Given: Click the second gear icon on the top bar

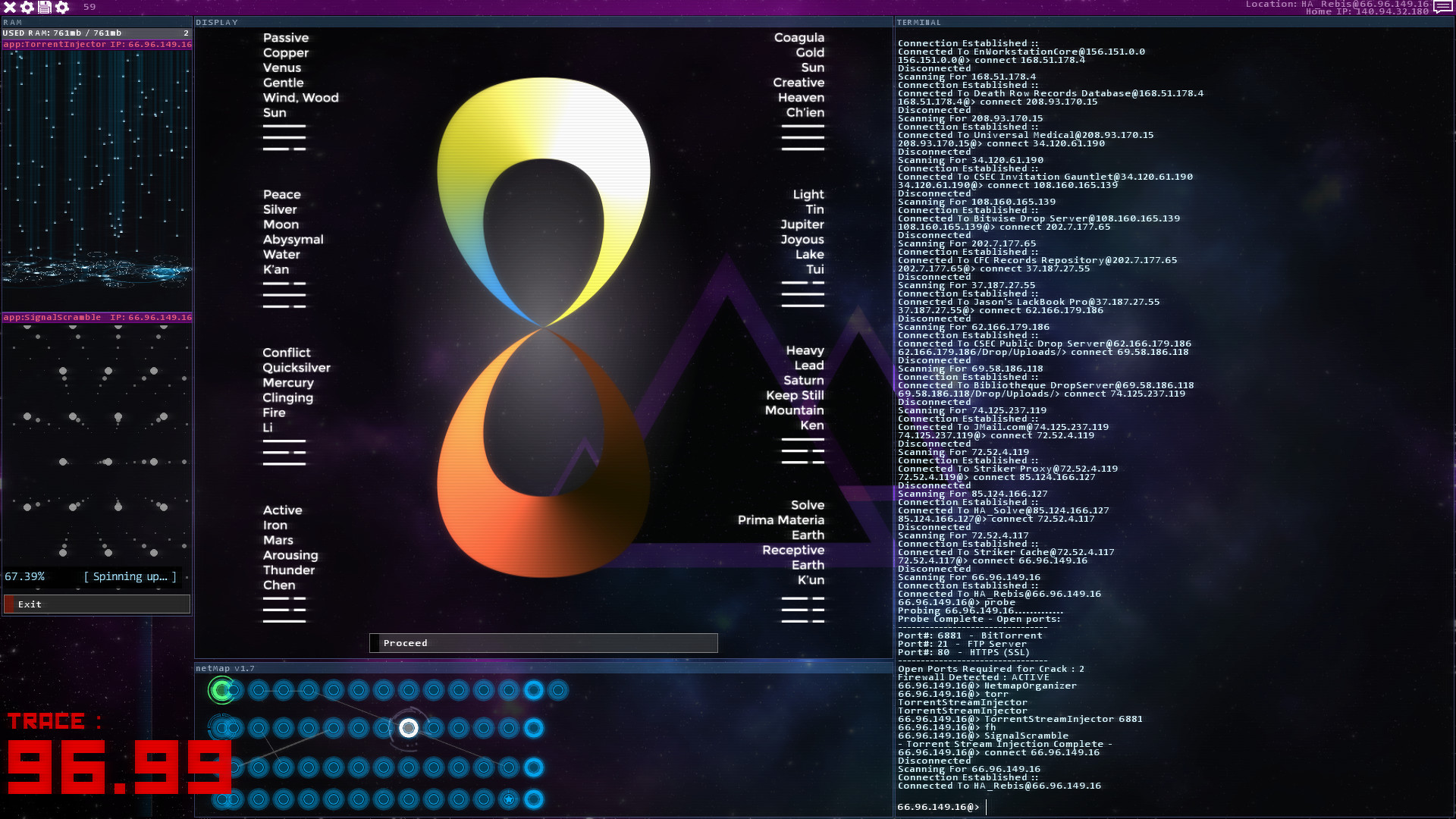Looking at the screenshot, I should point(63,8).
